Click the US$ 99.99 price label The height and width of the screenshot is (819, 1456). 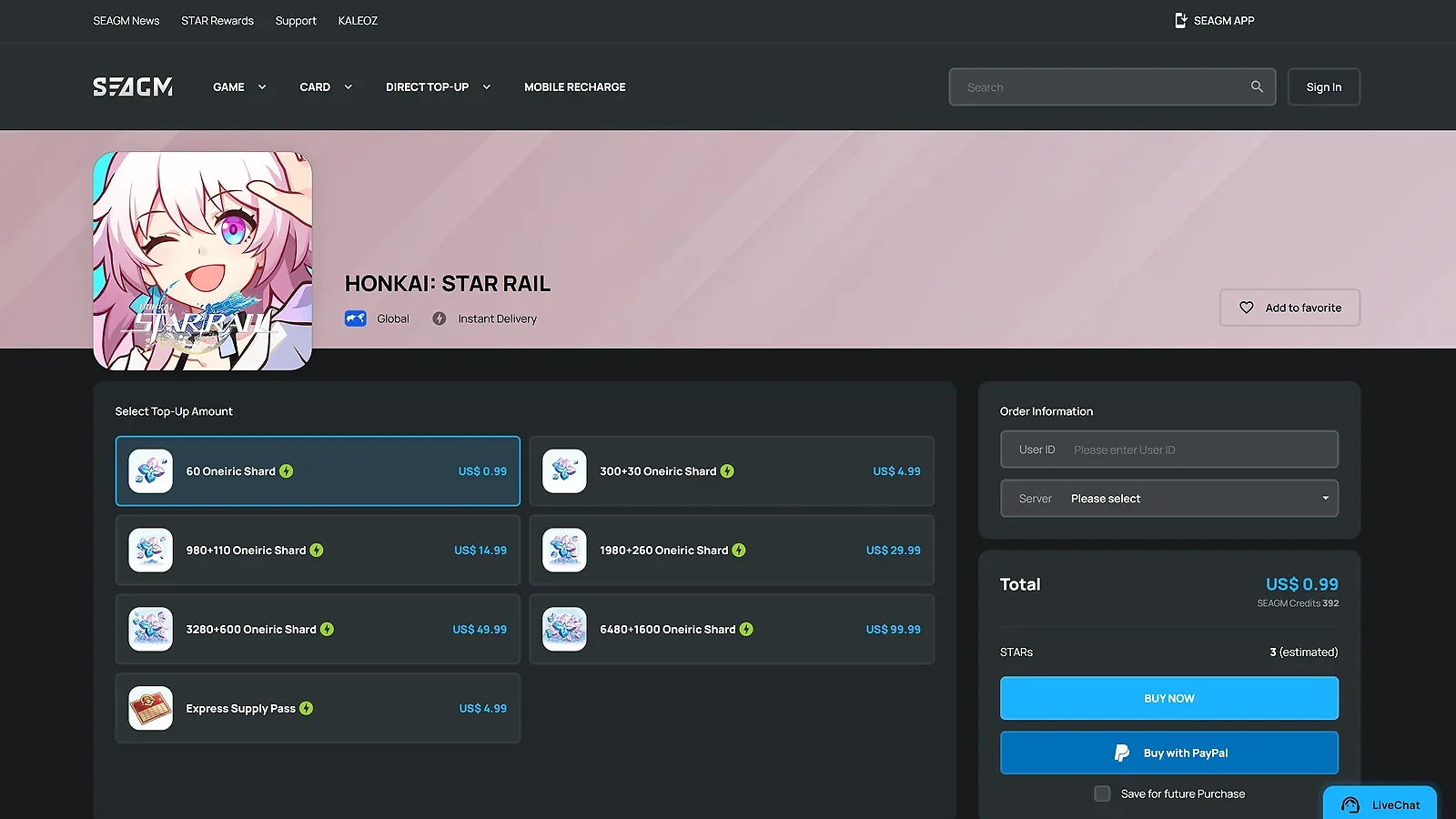coord(894,630)
